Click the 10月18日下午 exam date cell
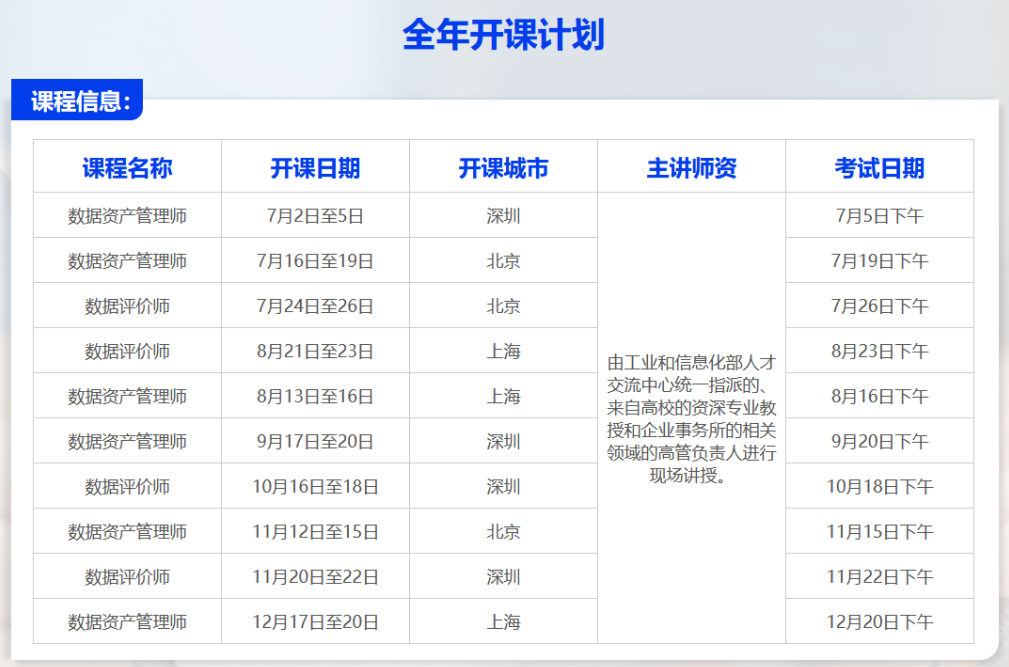This screenshot has width=1009, height=667. 879,487
